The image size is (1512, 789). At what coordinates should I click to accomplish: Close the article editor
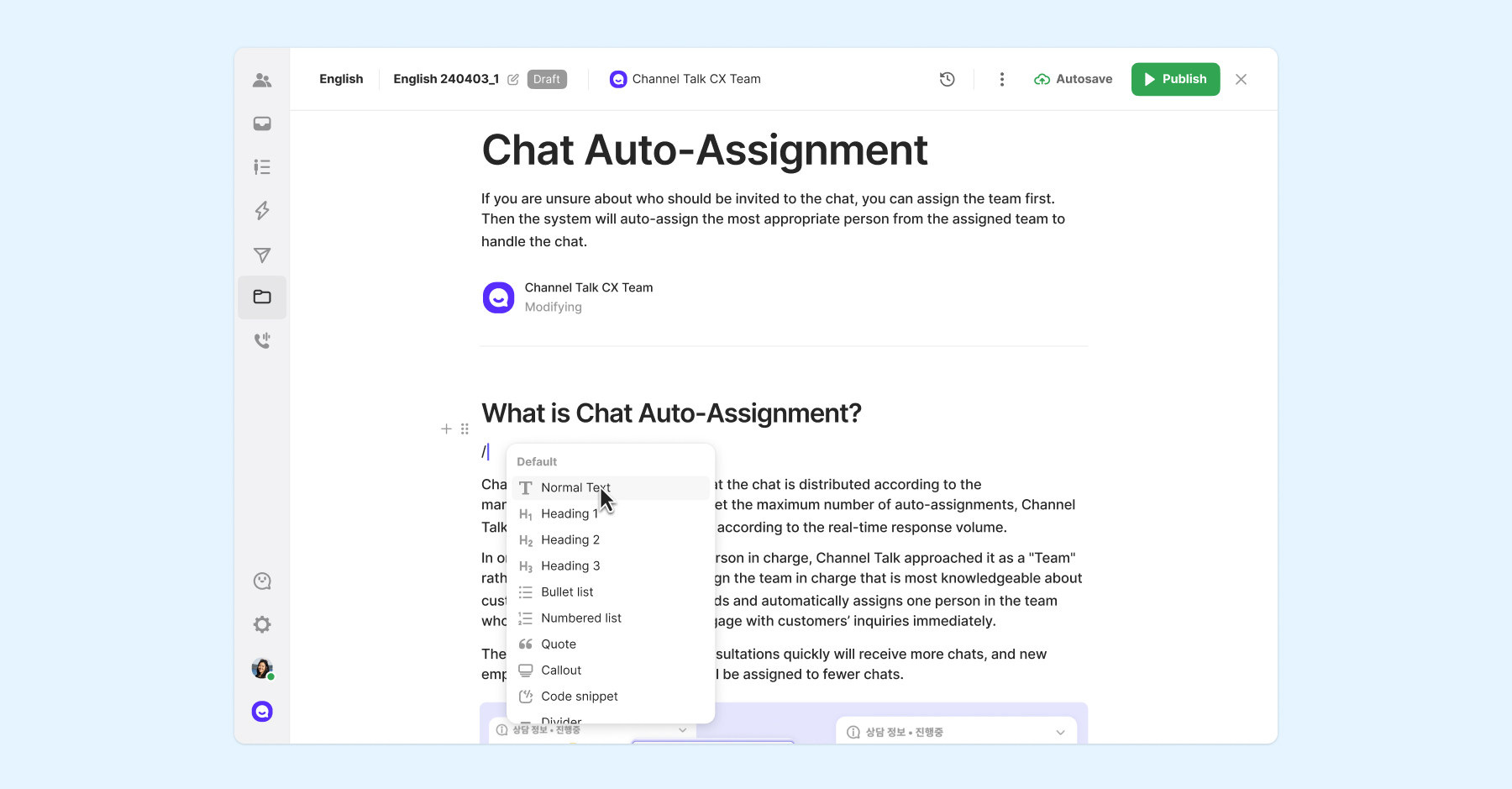[1241, 79]
